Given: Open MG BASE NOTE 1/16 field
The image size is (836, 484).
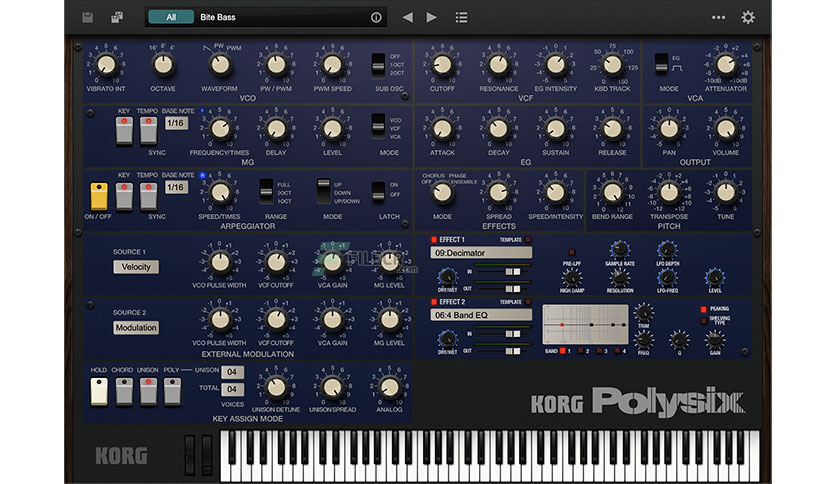Looking at the screenshot, I should pos(176,123).
